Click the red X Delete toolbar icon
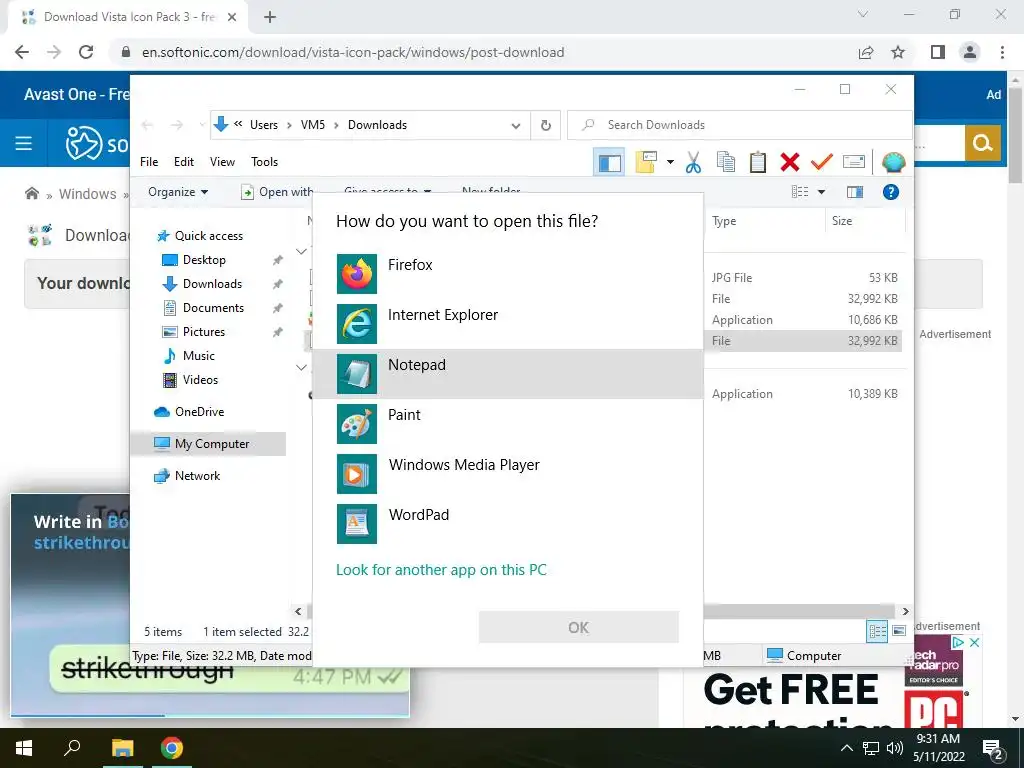Viewport: 1024px width, 768px height. pyautogui.click(x=790, y=162)
